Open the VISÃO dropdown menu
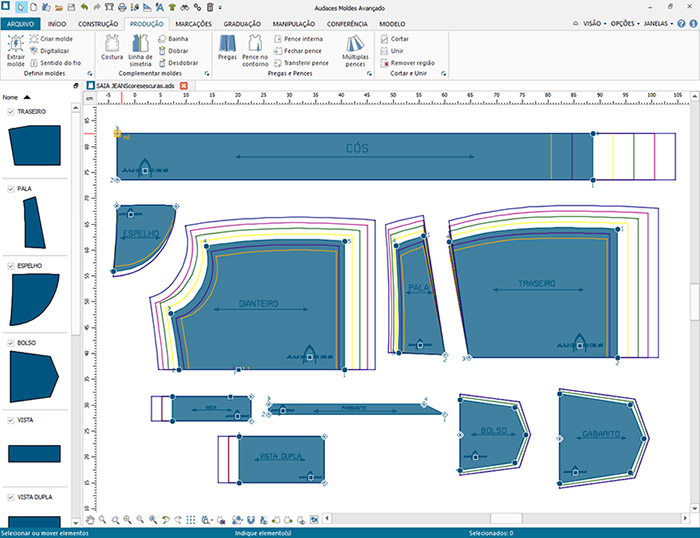The width and height of the screenshot is (700, 538). 594,24
